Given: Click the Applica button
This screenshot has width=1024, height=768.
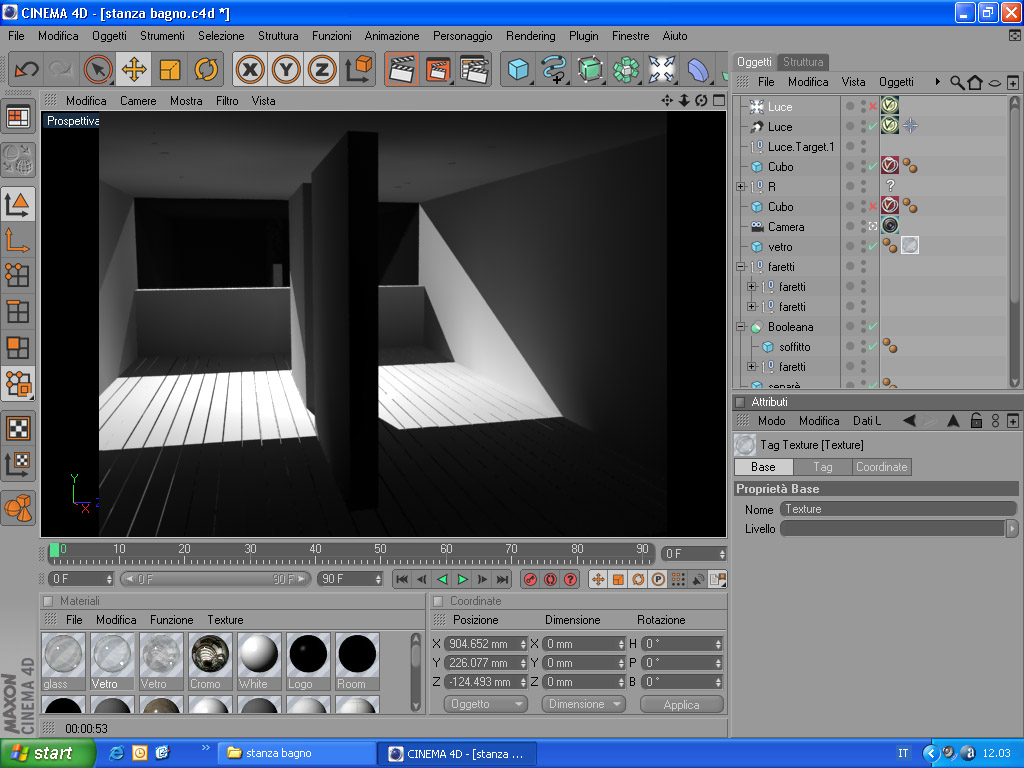Looking at the screenshot, I should pos(681,704).
